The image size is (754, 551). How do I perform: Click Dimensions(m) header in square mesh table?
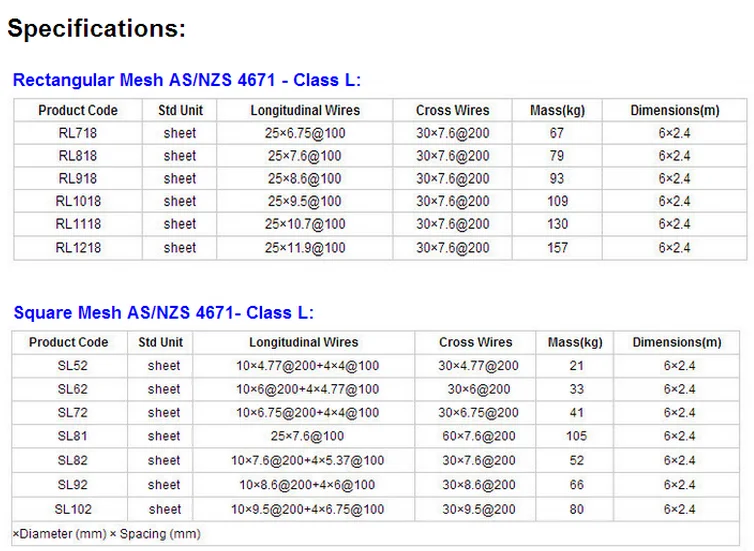pyautogui.click(x=677, y=342)
